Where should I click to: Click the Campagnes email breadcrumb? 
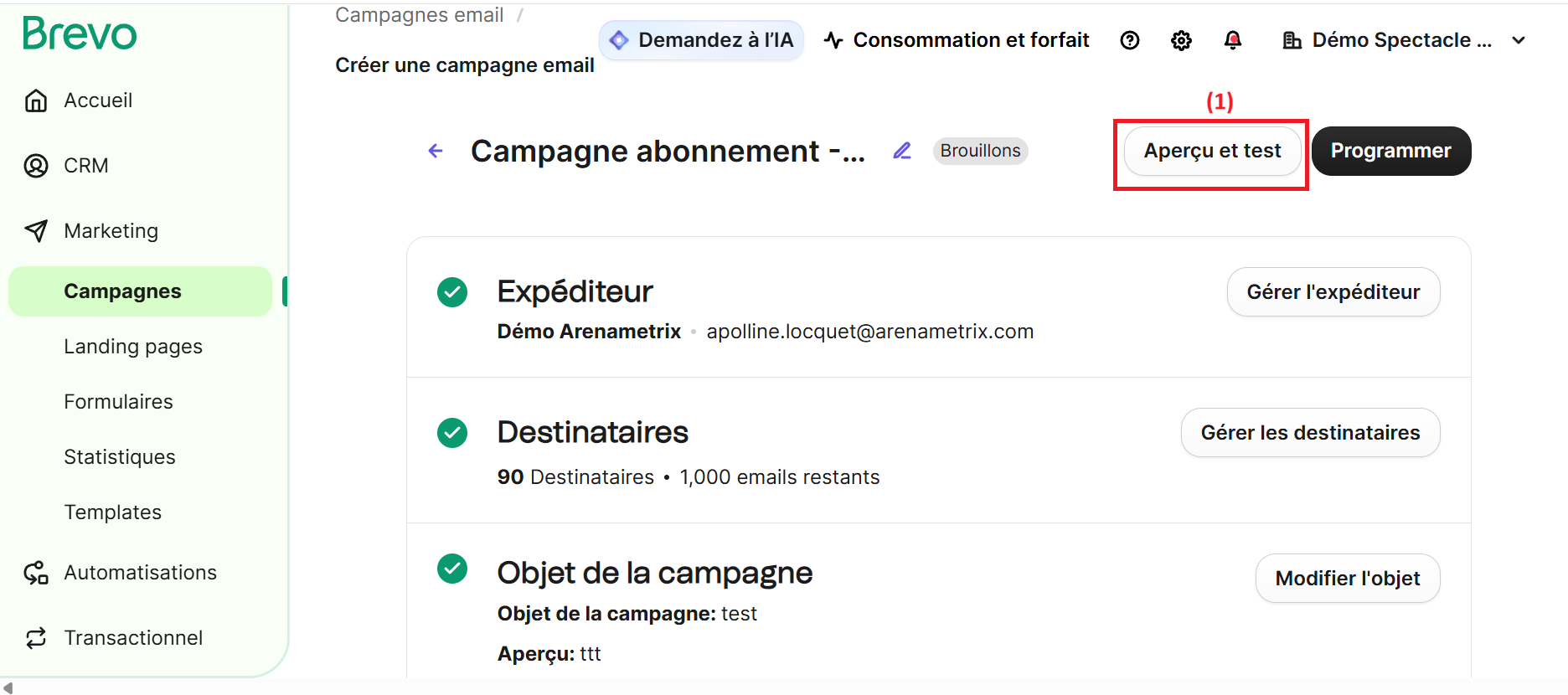tap(420, 15)
